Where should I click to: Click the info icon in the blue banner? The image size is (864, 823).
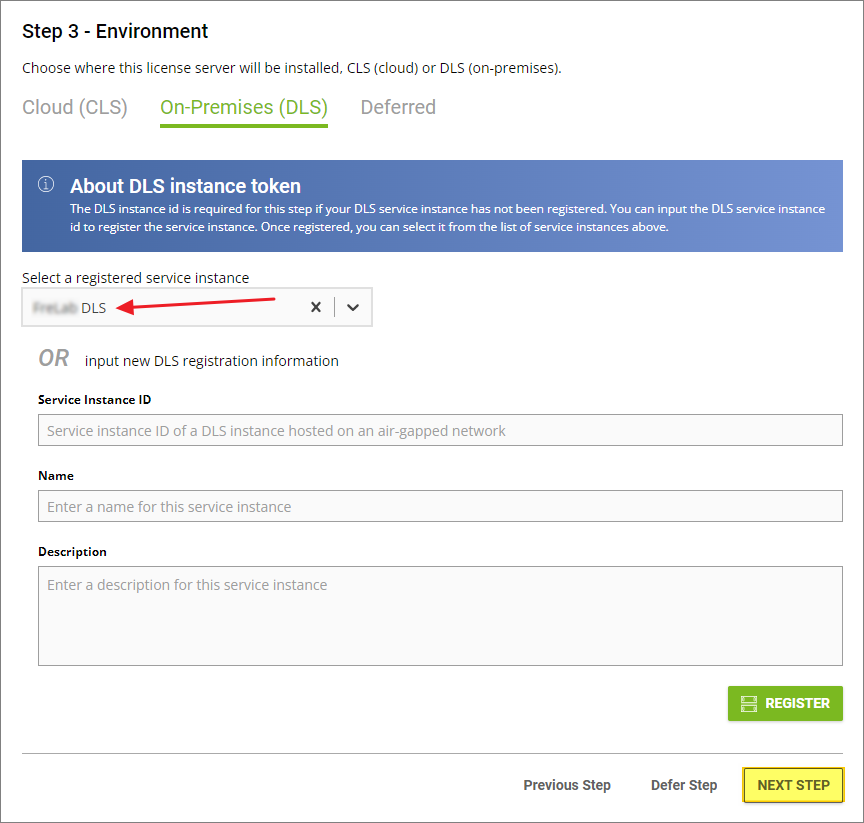46,185
